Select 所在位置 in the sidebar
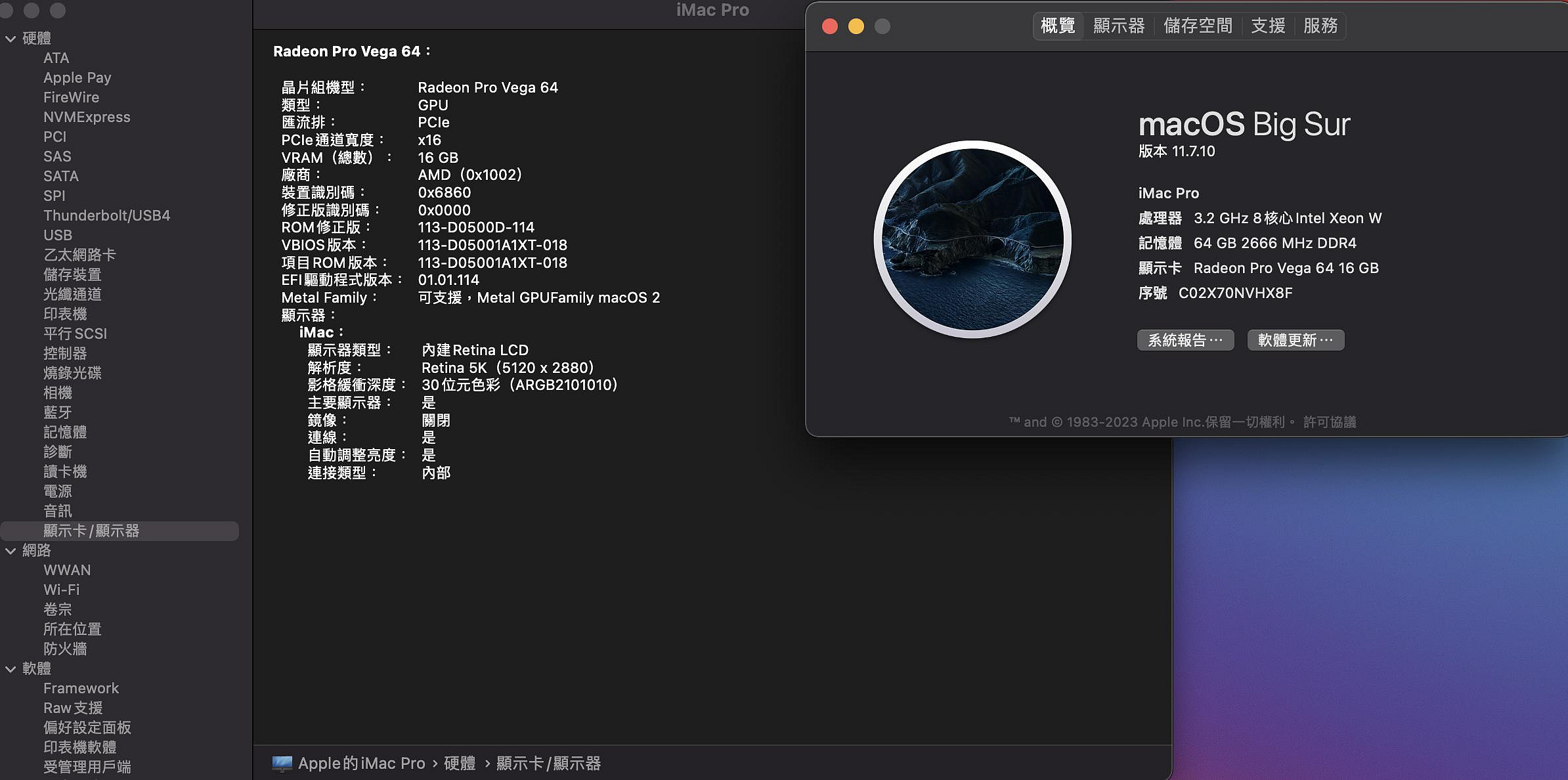1568x780 pixels. [72, 630]
